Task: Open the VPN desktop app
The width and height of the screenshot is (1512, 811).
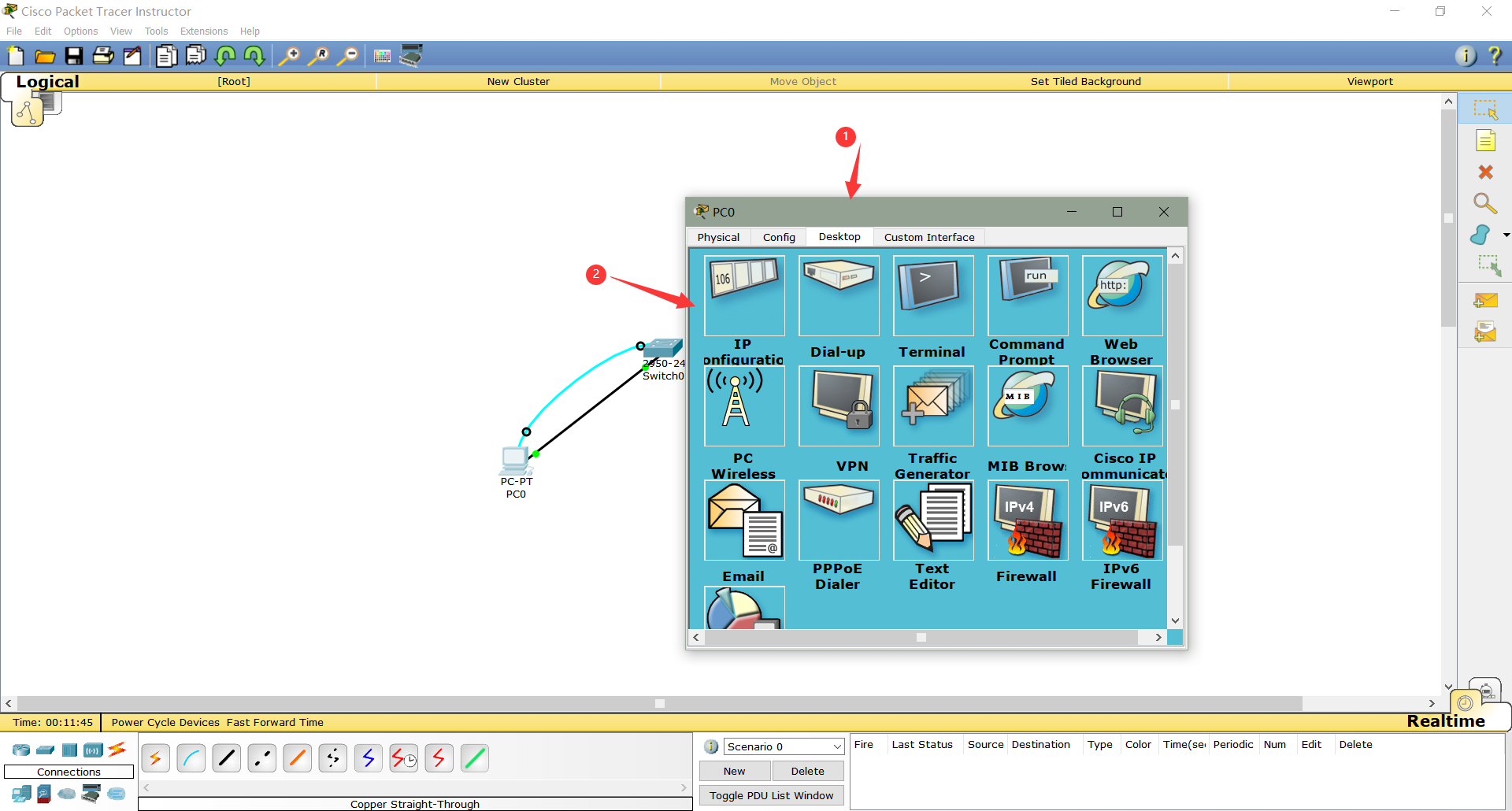Action: click(x=839, y=406)
